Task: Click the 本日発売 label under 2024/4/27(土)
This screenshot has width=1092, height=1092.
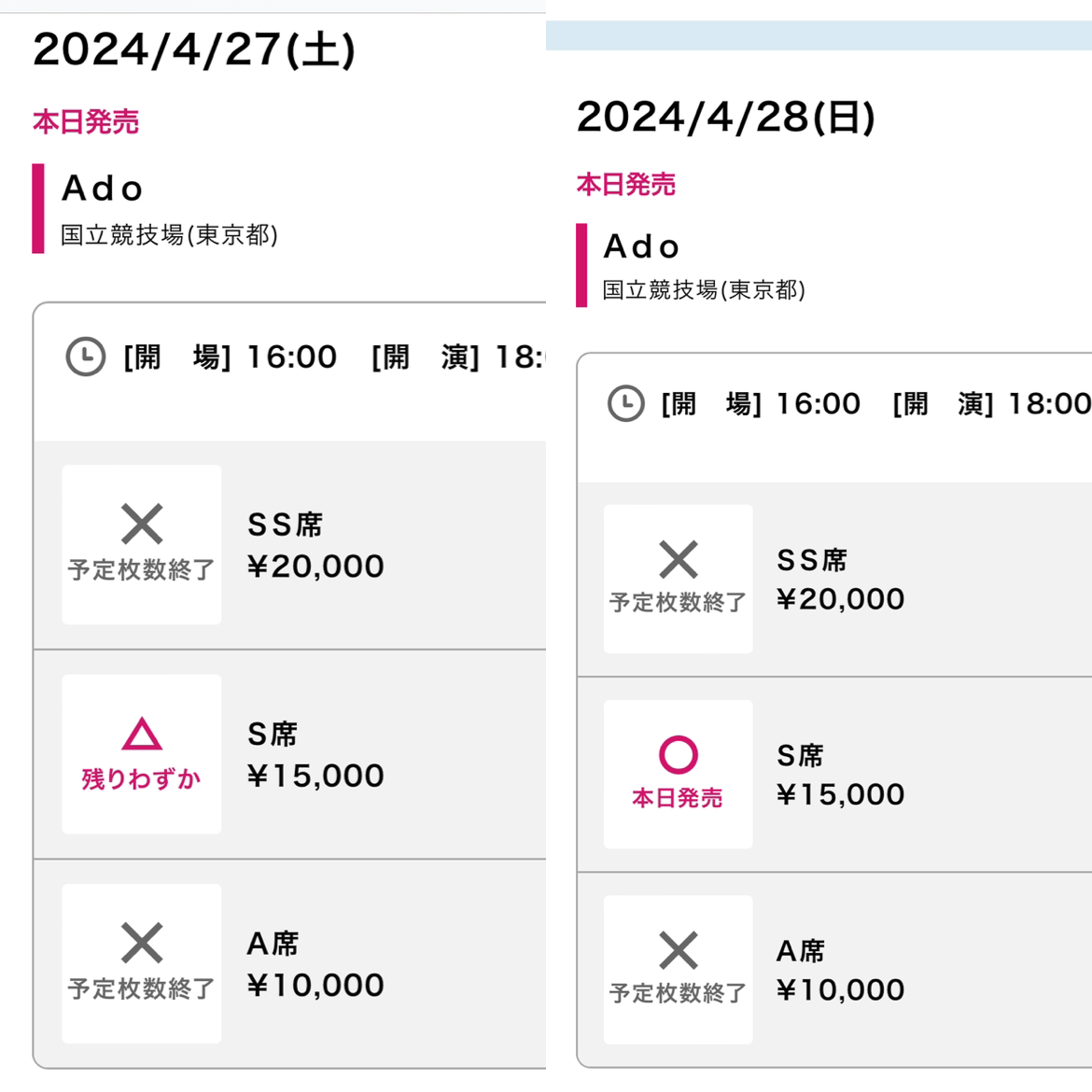Action: pyautogui.click(x=86, y=122)
